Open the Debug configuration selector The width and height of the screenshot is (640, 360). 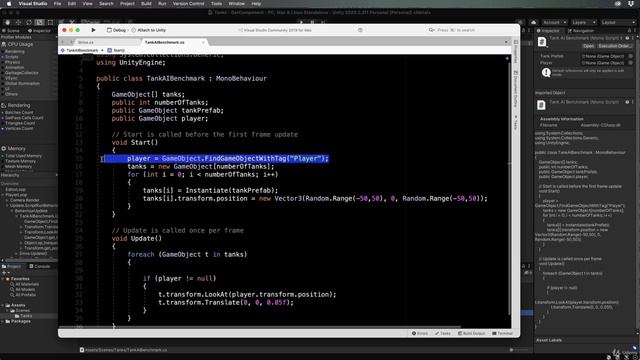116,30
